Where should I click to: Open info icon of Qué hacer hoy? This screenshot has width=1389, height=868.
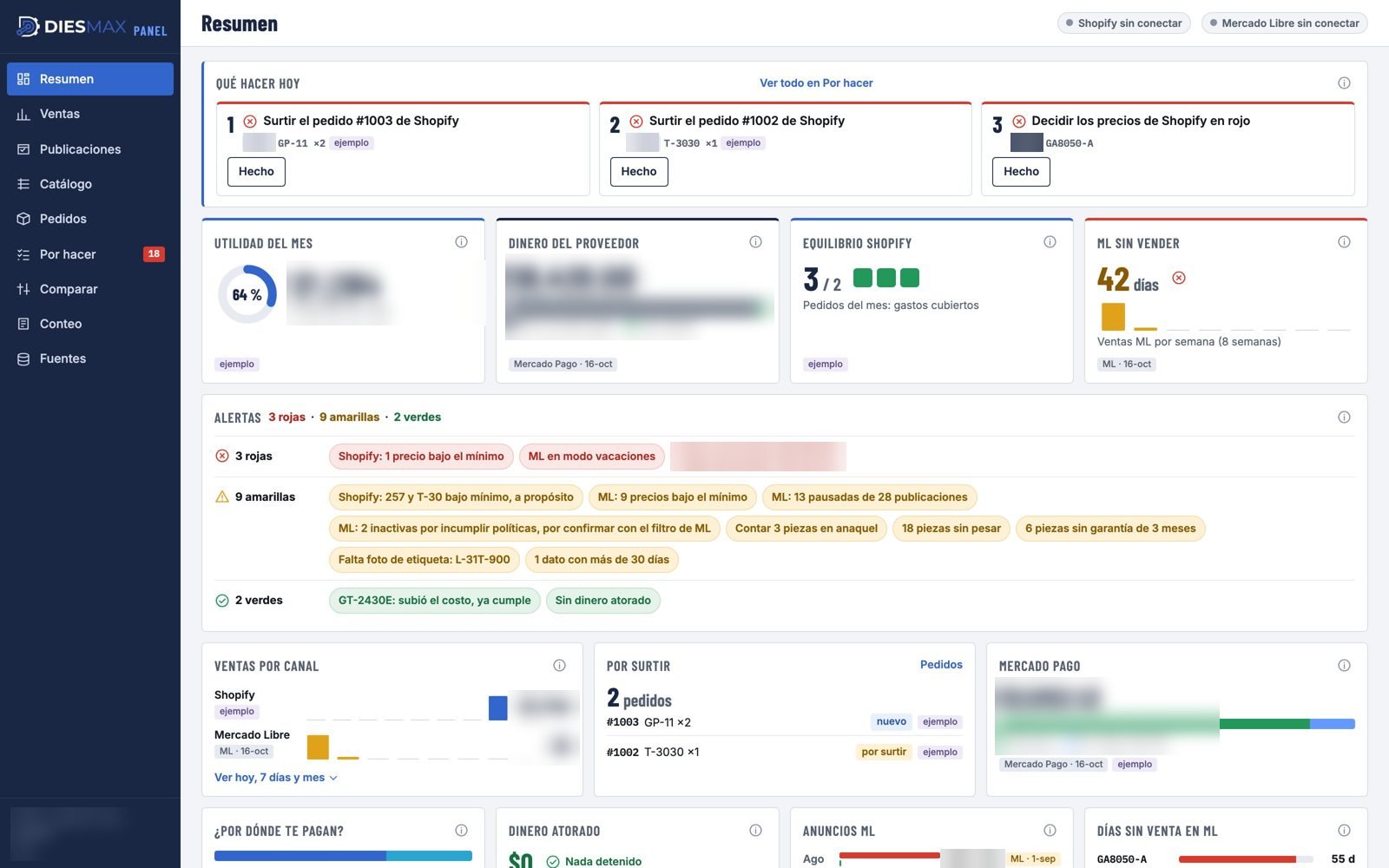[1344, 83]
